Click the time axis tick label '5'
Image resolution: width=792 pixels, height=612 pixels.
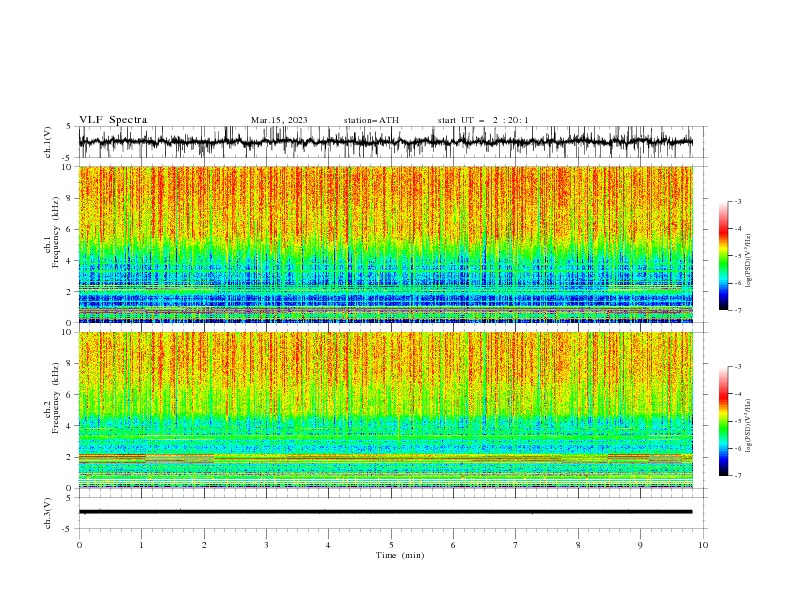point(391,545)
